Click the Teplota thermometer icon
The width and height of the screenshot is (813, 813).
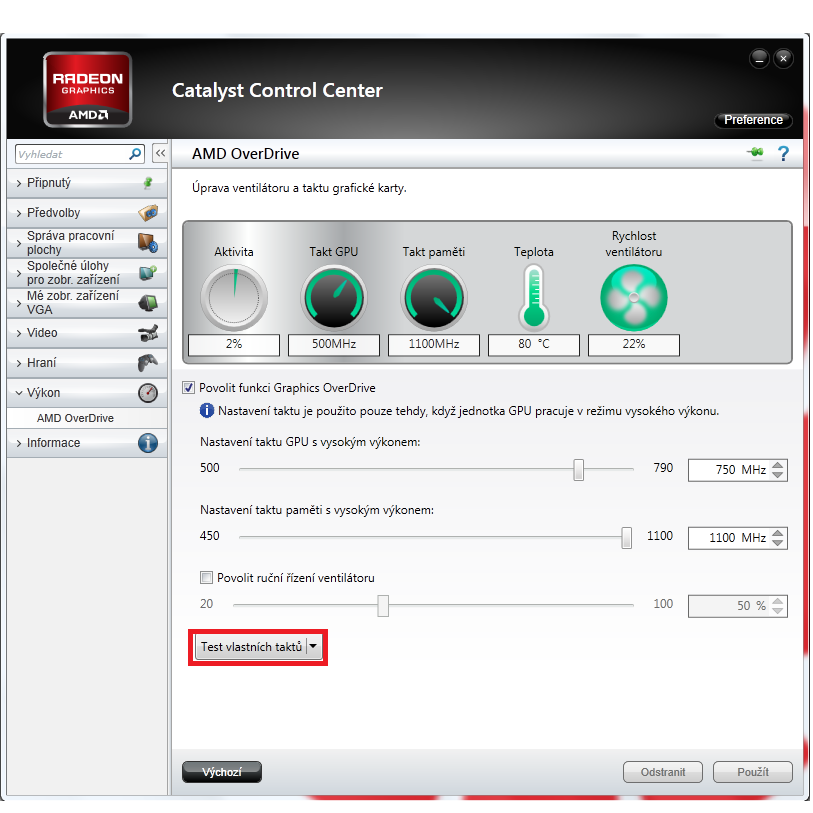coord(534,298)
